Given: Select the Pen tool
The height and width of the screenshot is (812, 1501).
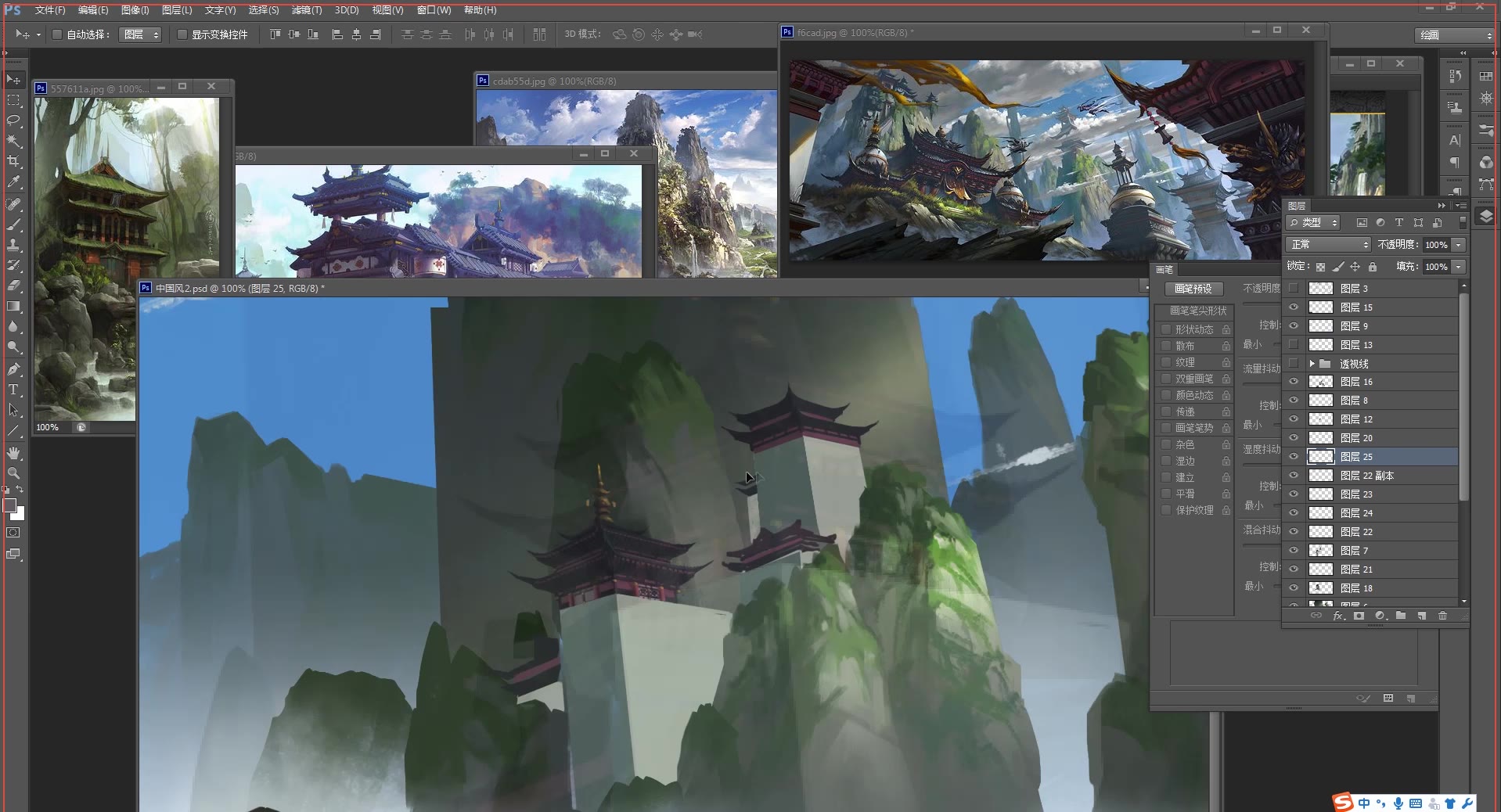Looking at the screenshot, I should 14,369.
